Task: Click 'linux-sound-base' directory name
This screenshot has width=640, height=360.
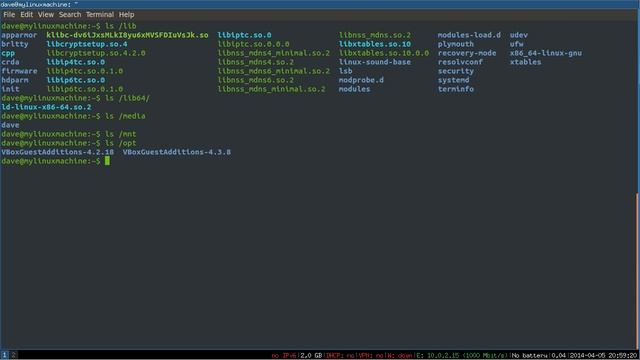Action: click(375, 62)
